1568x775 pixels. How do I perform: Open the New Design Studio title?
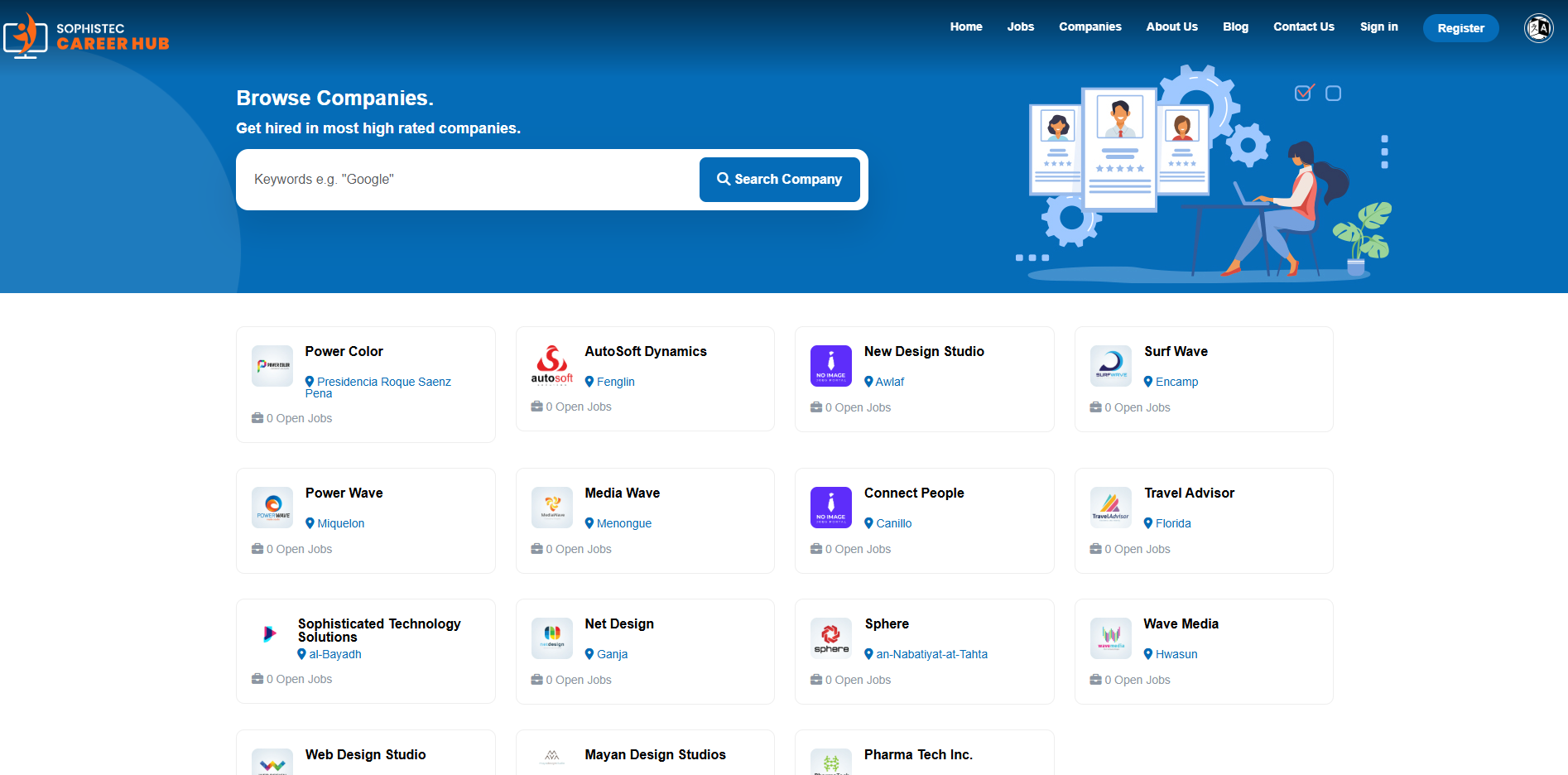(x=924, y=352)
